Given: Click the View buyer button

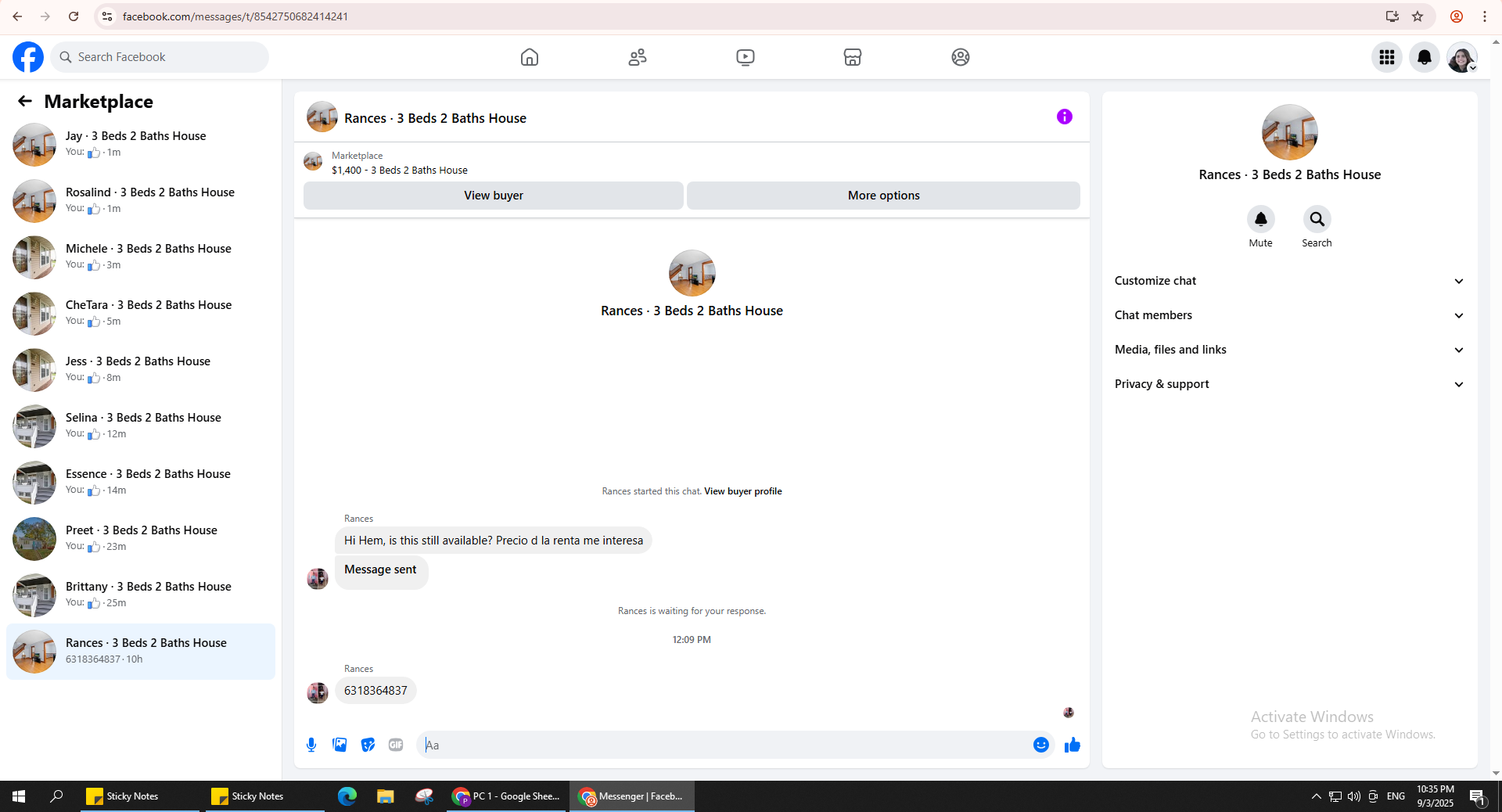Looking at the screenshot, I should (494, 196).
